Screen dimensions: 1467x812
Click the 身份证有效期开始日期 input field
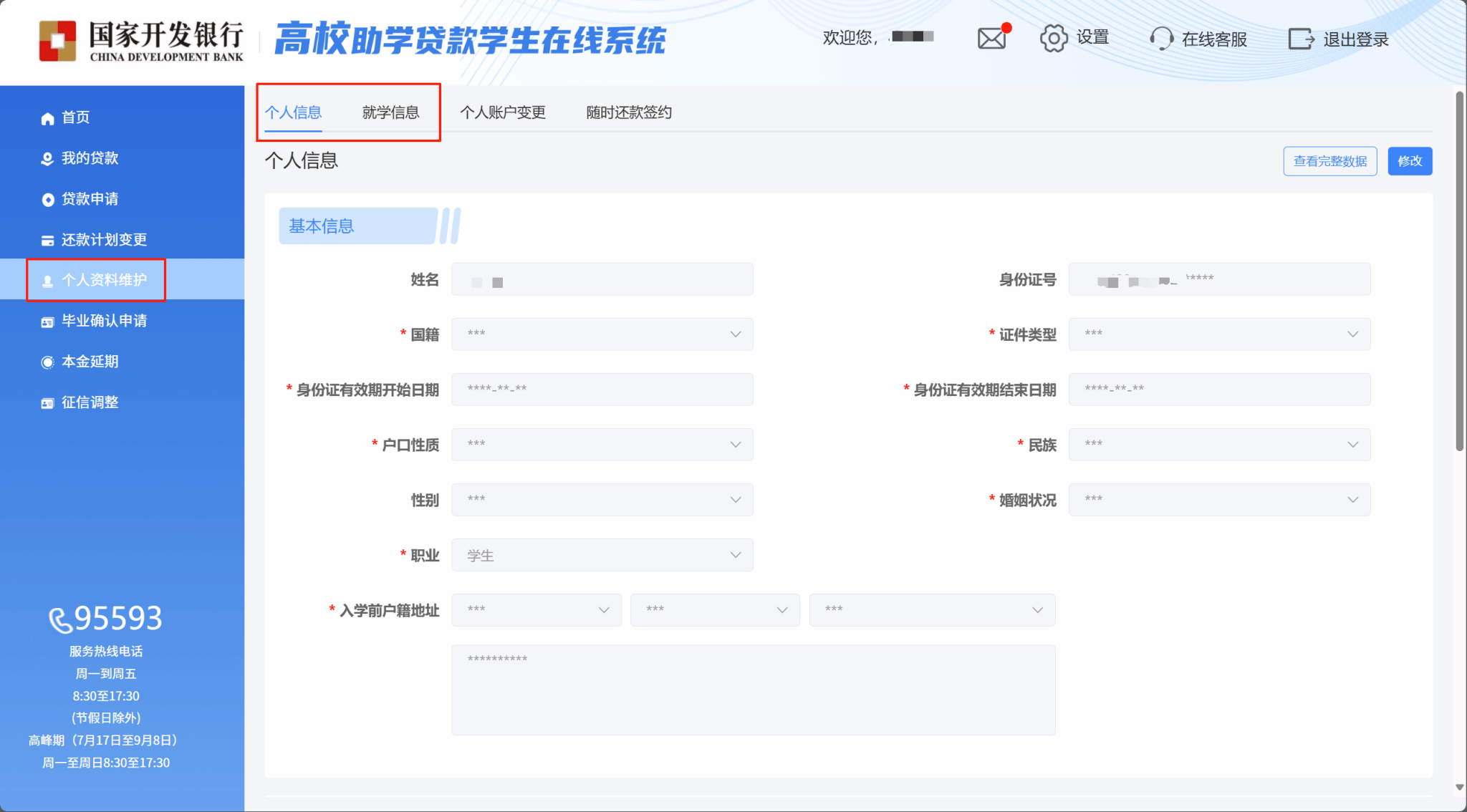(602, 390)
